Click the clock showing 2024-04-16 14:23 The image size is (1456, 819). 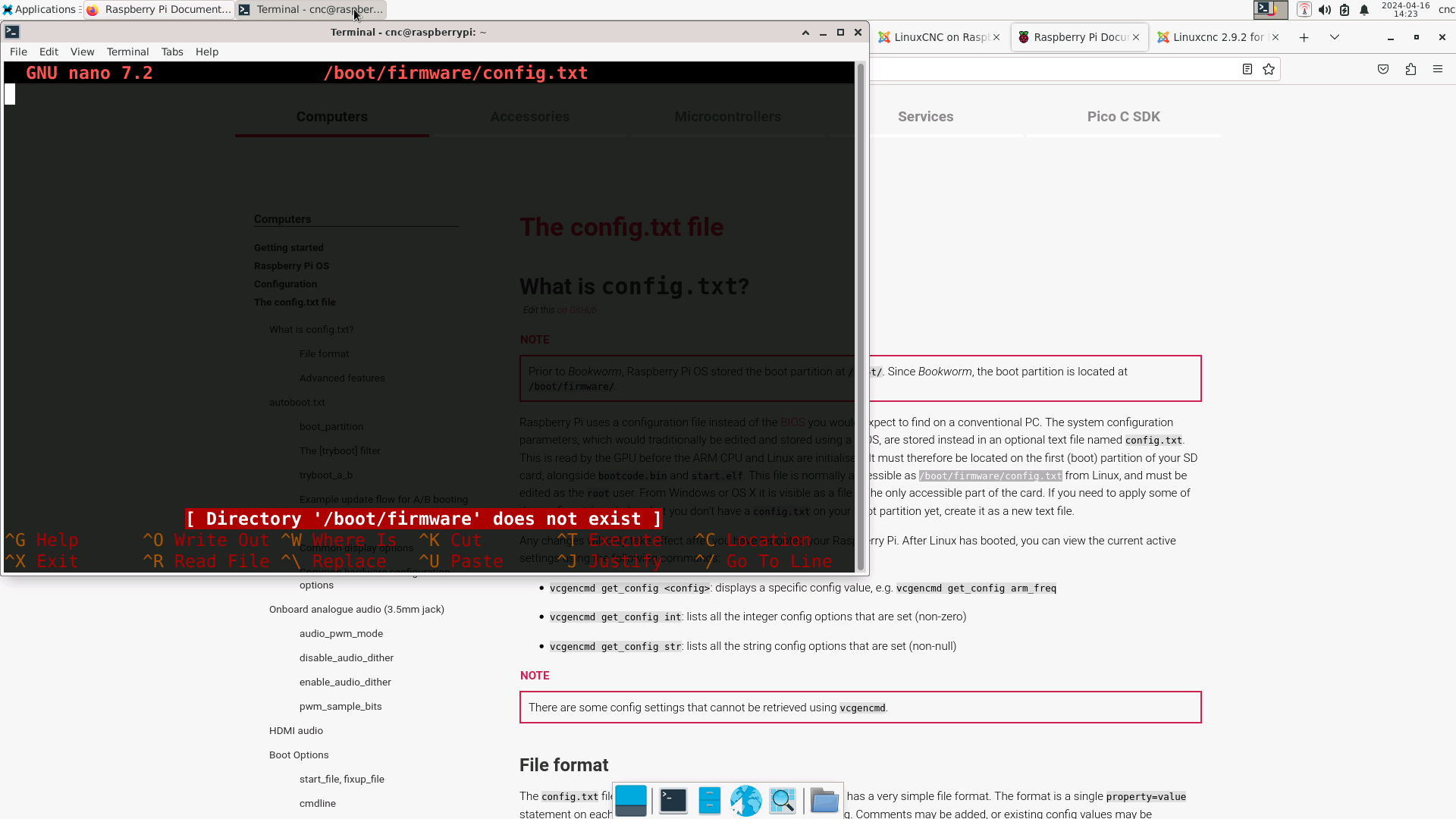[x=1405, y=10]
